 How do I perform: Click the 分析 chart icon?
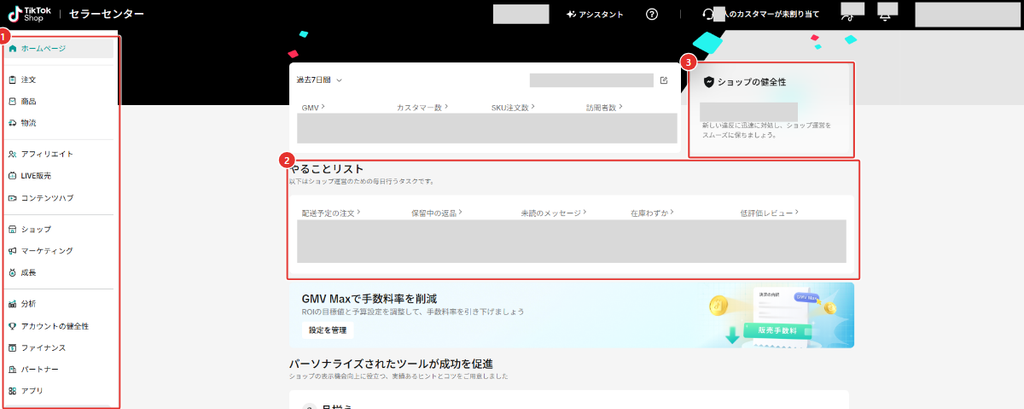click(12, 304)
